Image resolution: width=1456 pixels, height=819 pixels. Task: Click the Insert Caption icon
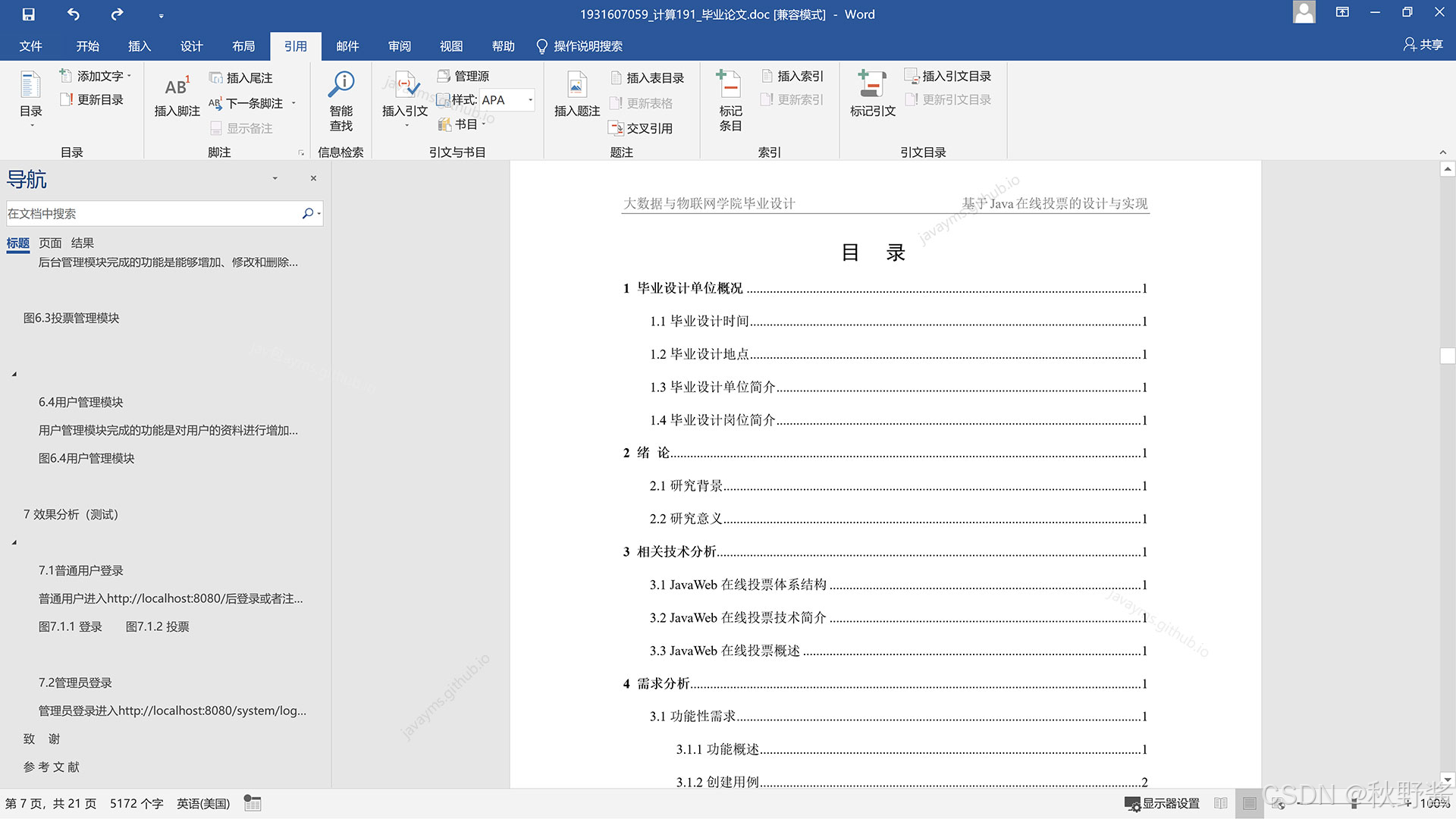(x=576, y=86)
